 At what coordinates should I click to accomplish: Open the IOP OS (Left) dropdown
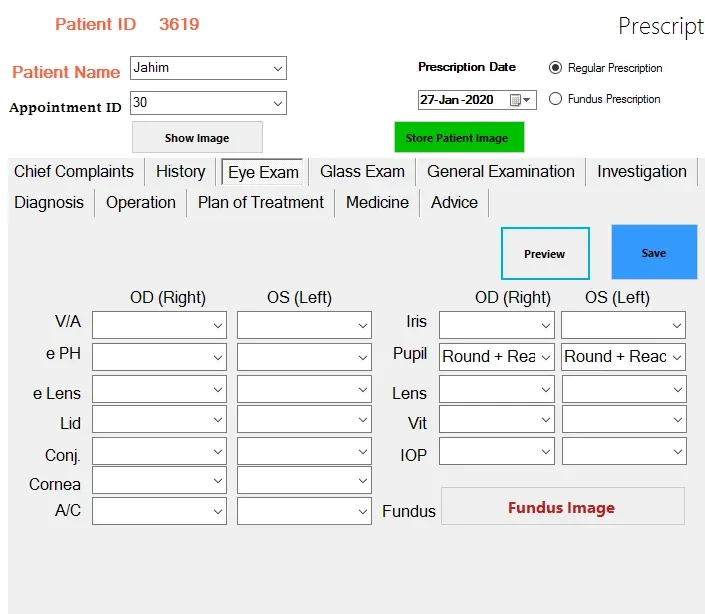point(624,451)
